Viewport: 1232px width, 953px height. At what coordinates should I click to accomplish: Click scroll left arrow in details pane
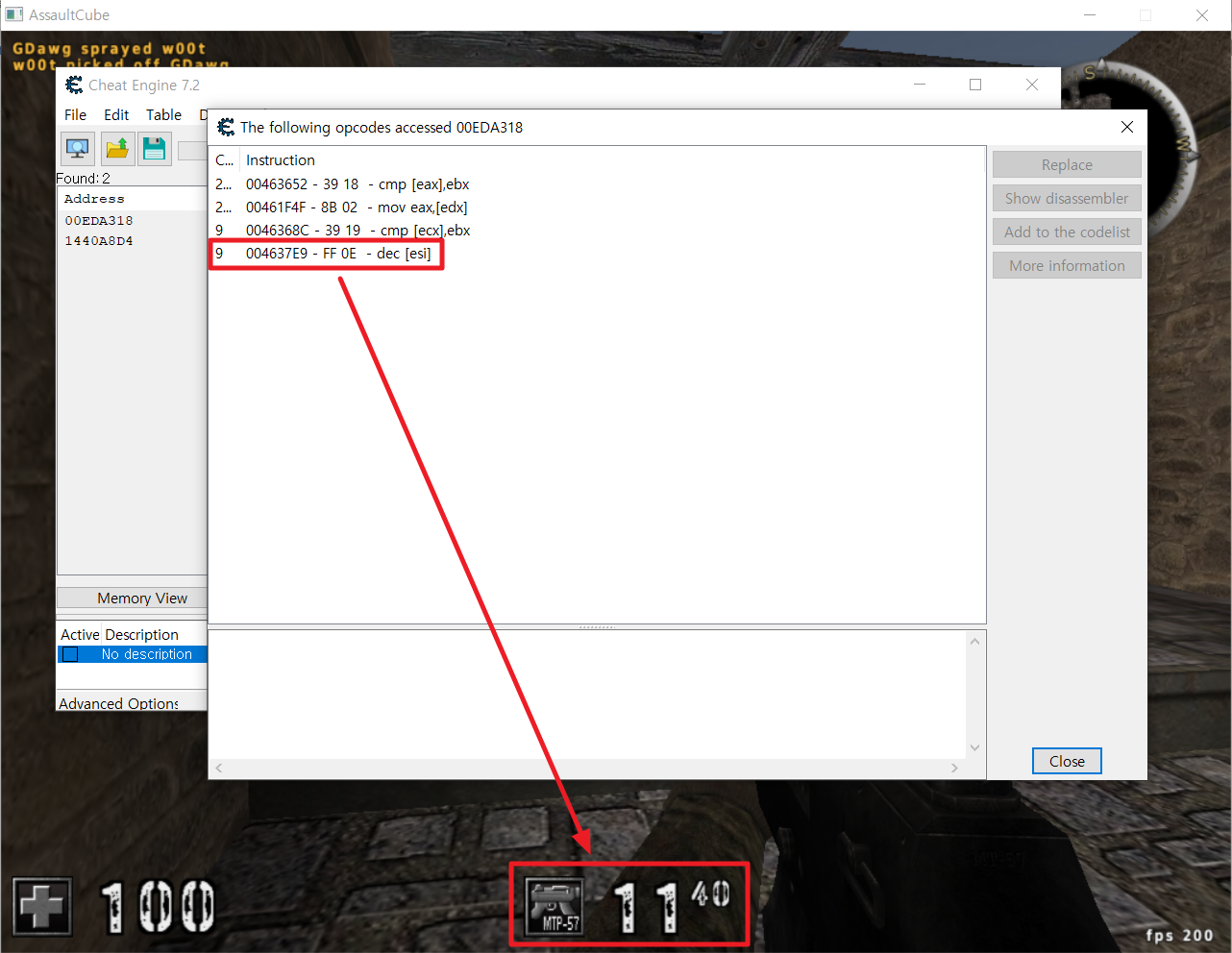[x=219, y=768]
